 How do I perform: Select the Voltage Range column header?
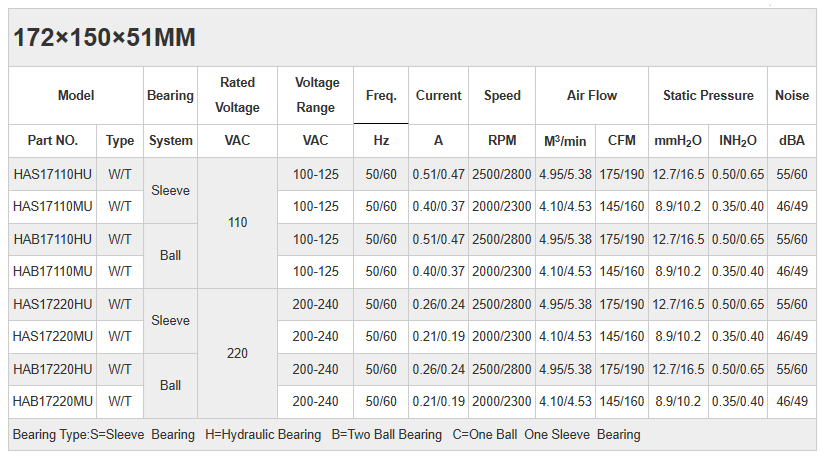tap(316, 95)
